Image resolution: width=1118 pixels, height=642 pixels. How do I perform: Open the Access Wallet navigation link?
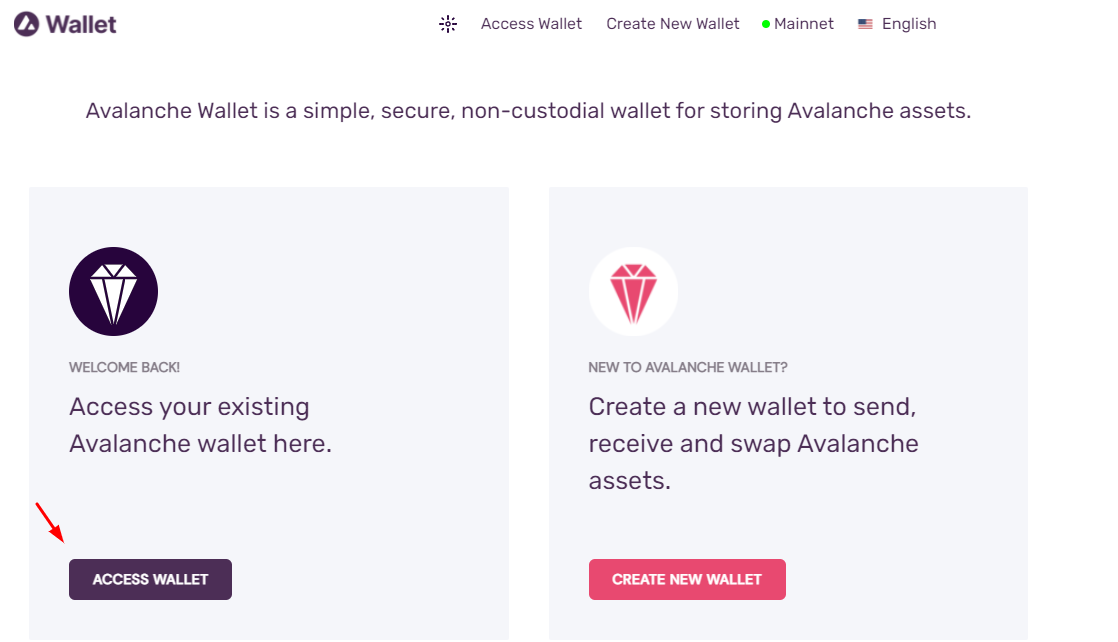[x=531, y=24]
